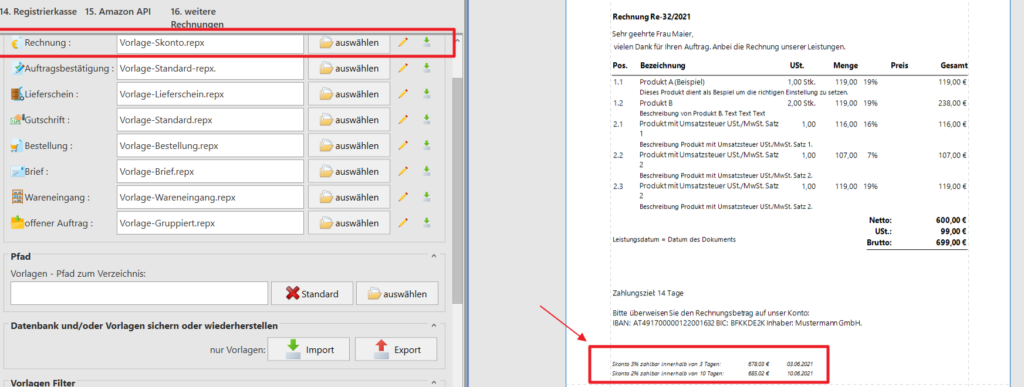
Task: Click 'Zahlungsziel 14 Tage' text in preview
Action: [x=648, y=293]
